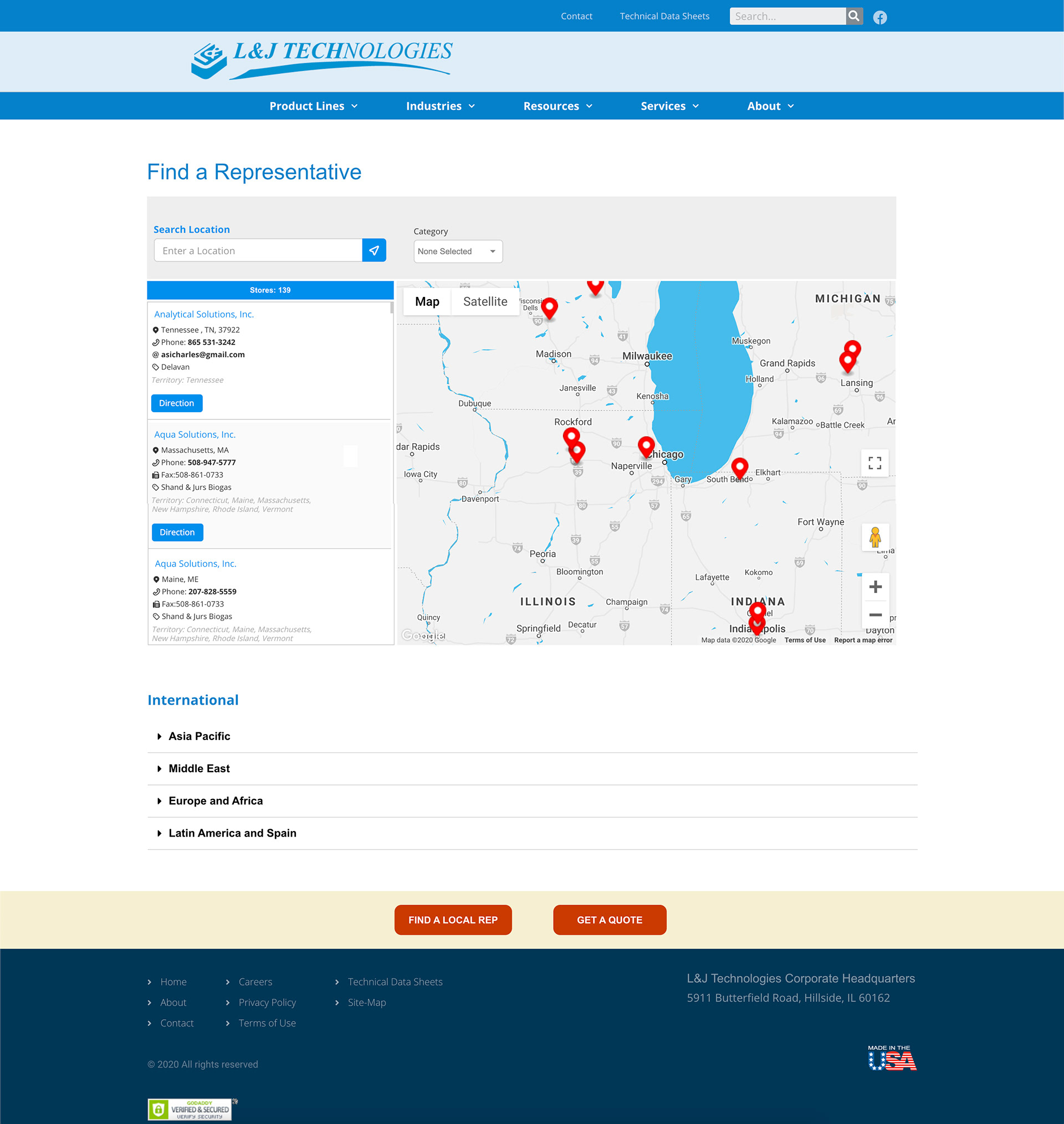Open the Industries menu
The height and width of the screenshot is (1124, 1064).
440,106
